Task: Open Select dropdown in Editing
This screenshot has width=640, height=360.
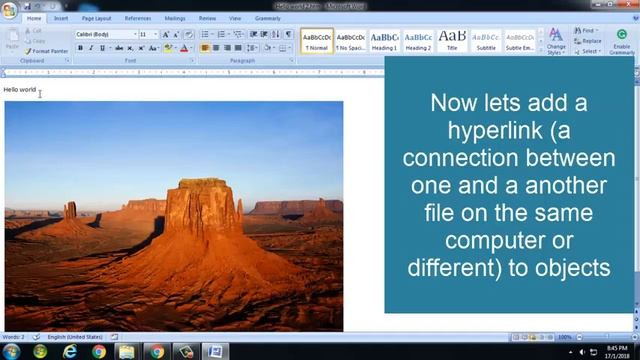Action: tap(588, 51)
